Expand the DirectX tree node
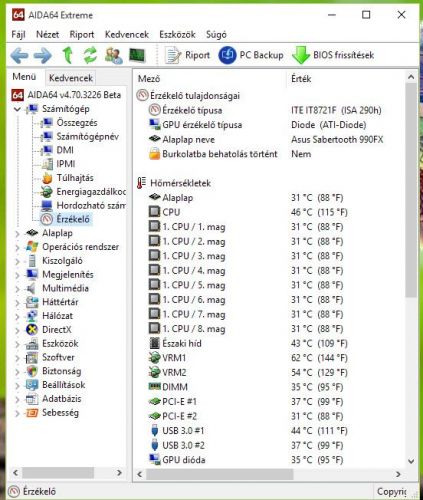423x500 pixels. pos(17,330)
